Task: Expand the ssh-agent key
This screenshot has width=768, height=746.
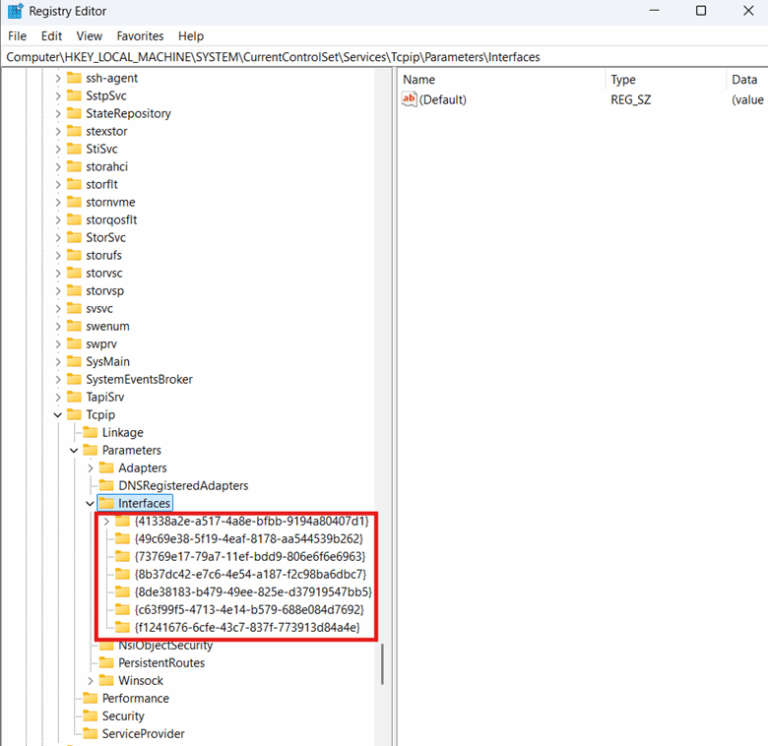Action: pyautogui.click(x=58, y=78)
